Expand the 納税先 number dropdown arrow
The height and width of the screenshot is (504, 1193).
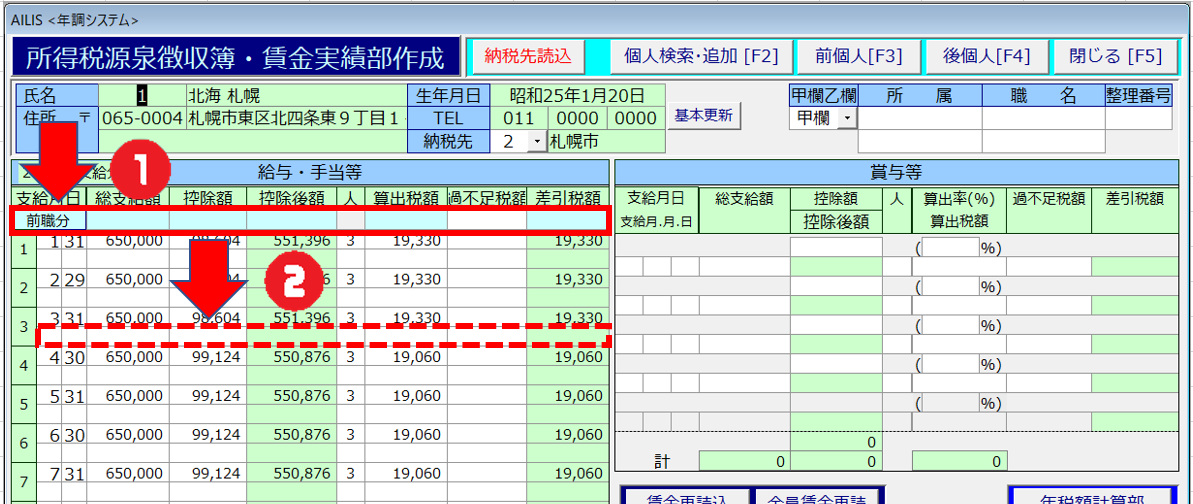[537, 141]
